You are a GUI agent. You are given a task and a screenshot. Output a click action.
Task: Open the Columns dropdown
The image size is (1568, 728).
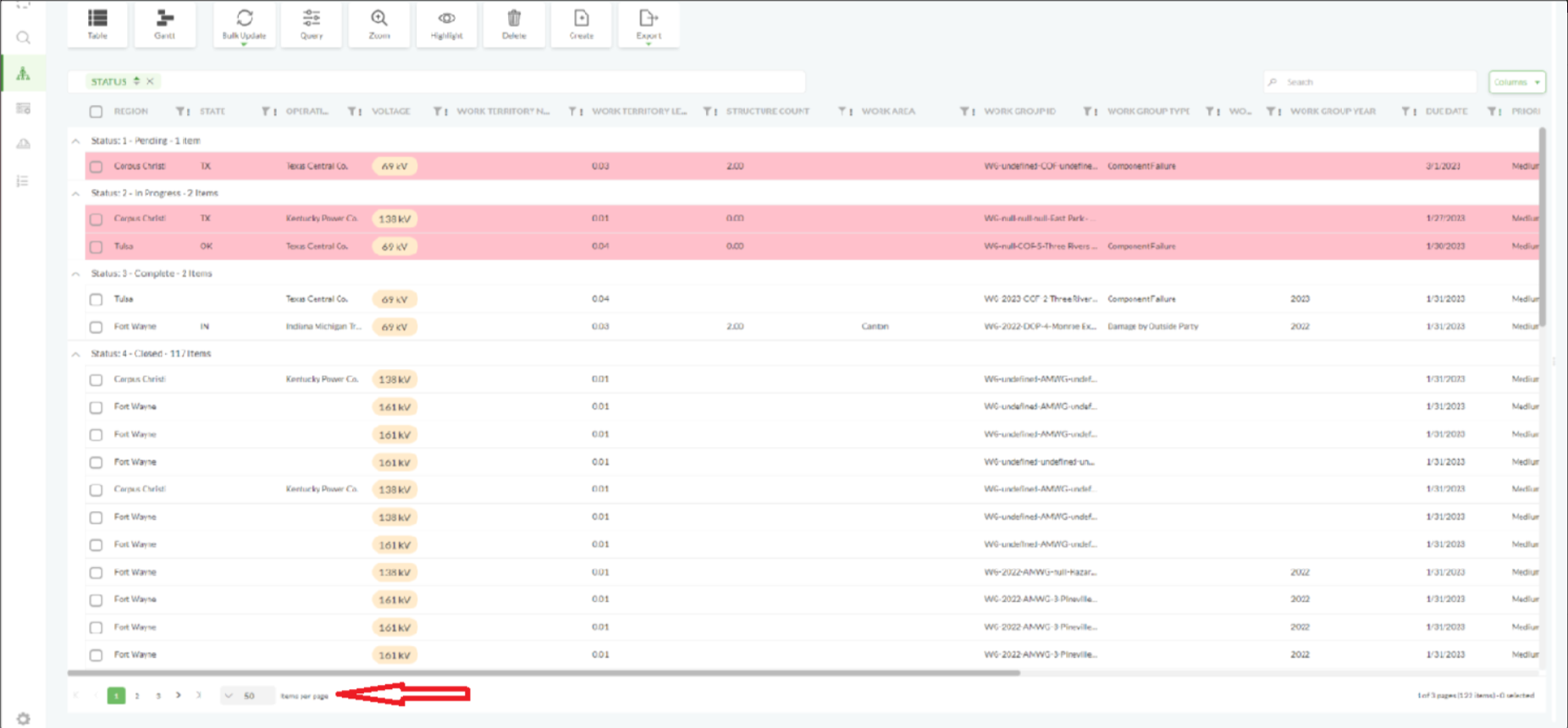point(1516,82)
